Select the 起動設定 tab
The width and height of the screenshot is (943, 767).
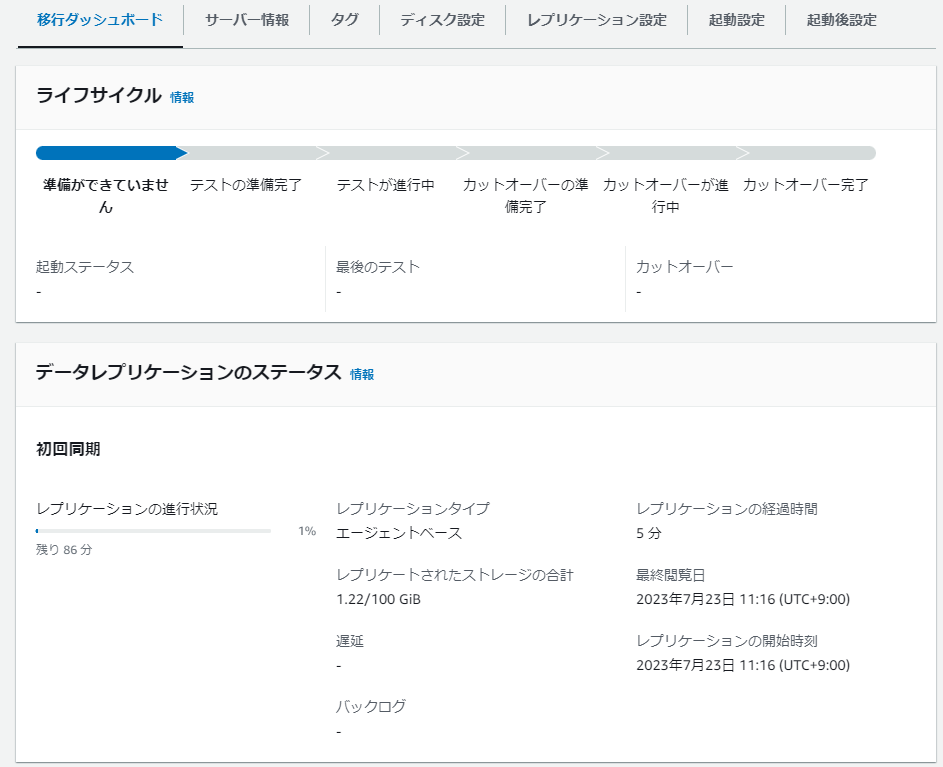[x=736, y=20]
